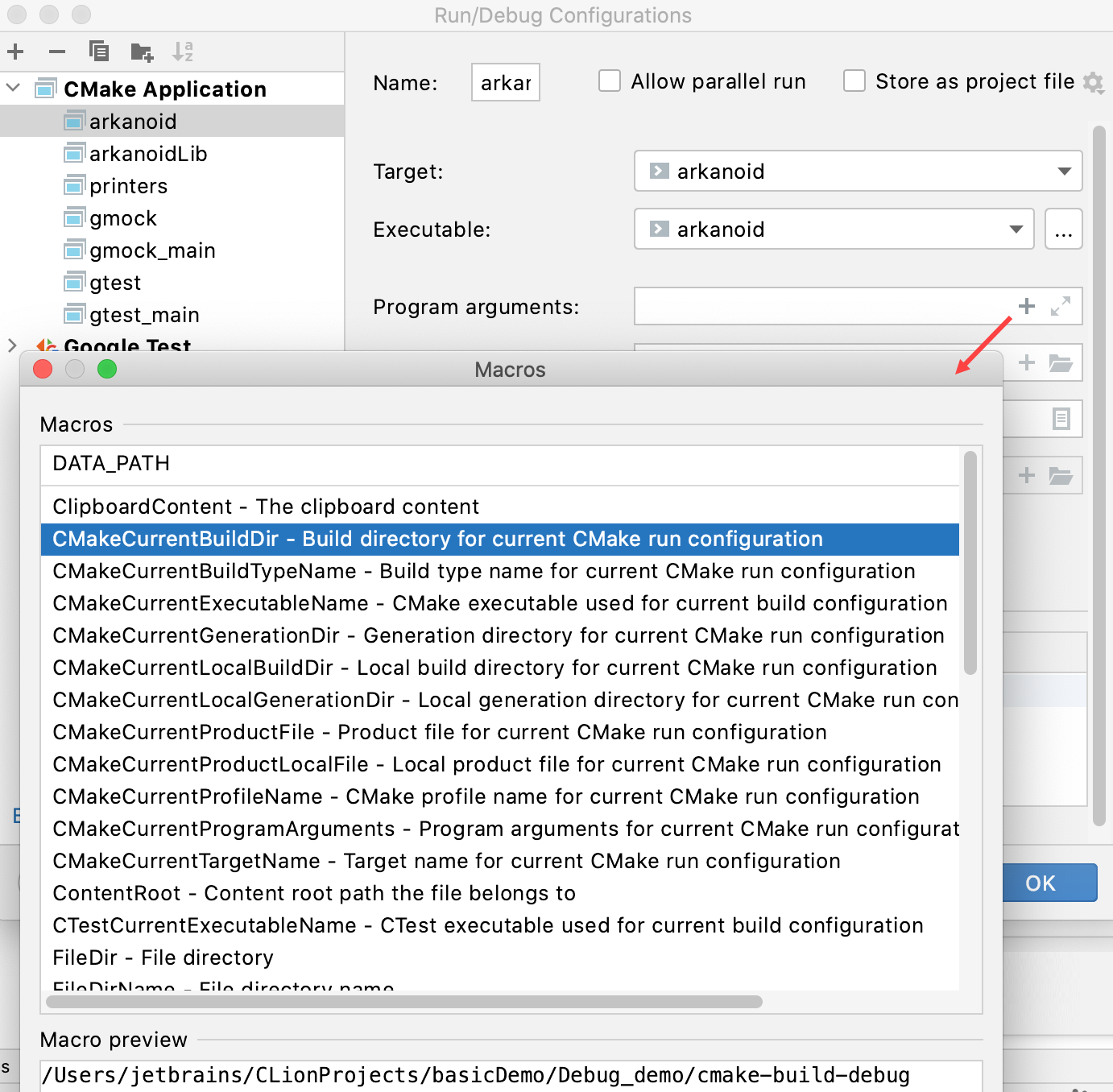Sort configurations alphabetically
This screenshot has width=1113, height=1092.
[x=183, y=51]
